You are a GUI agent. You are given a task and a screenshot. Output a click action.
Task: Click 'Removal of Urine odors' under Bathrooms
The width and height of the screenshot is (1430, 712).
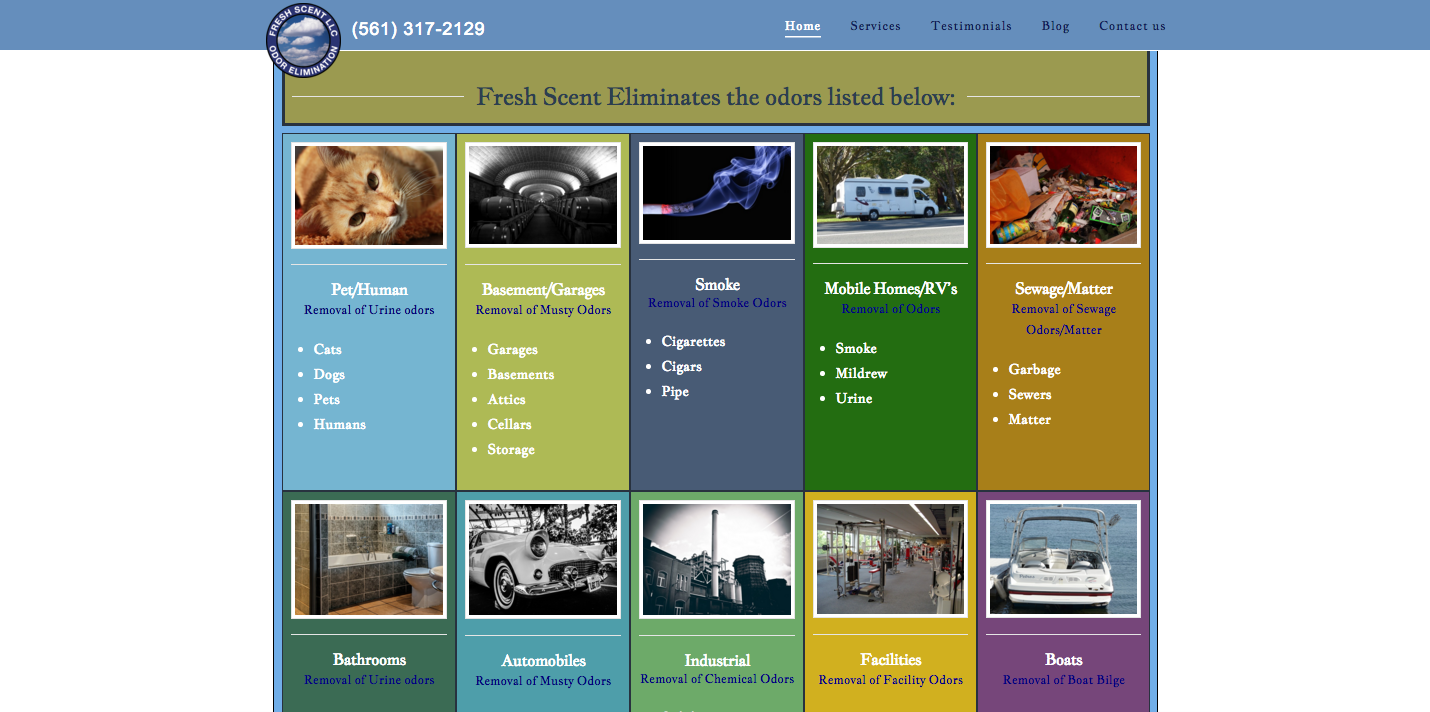(x=369, y=680)
